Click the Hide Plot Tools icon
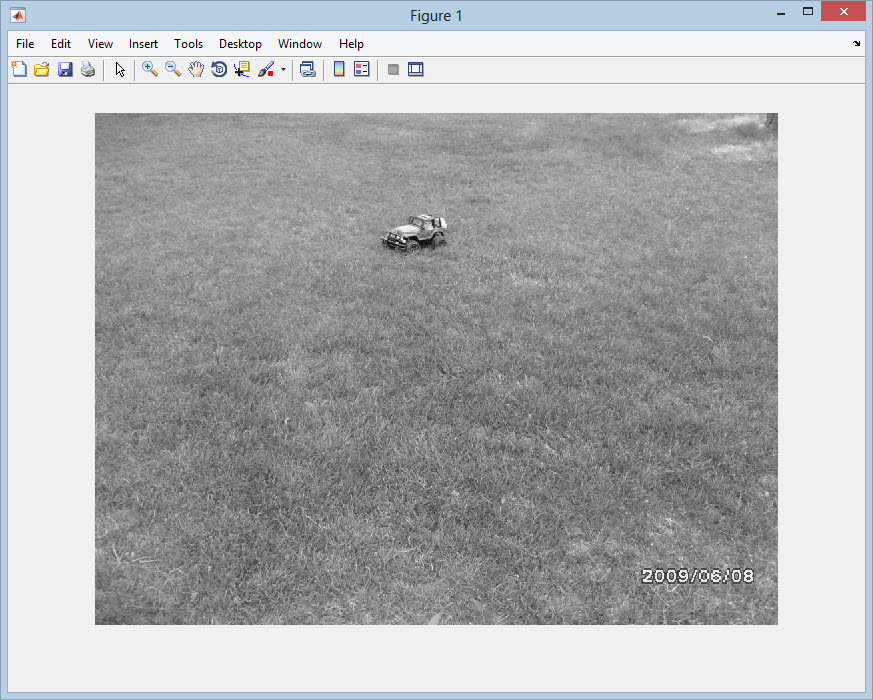 (393, 69)
